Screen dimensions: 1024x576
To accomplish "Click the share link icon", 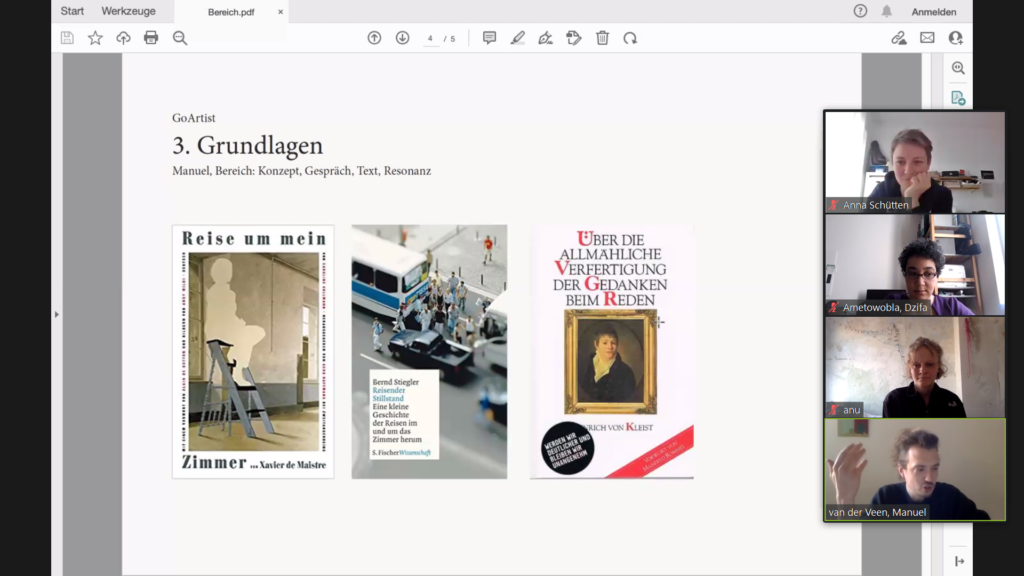I will (x=899, y=38).
